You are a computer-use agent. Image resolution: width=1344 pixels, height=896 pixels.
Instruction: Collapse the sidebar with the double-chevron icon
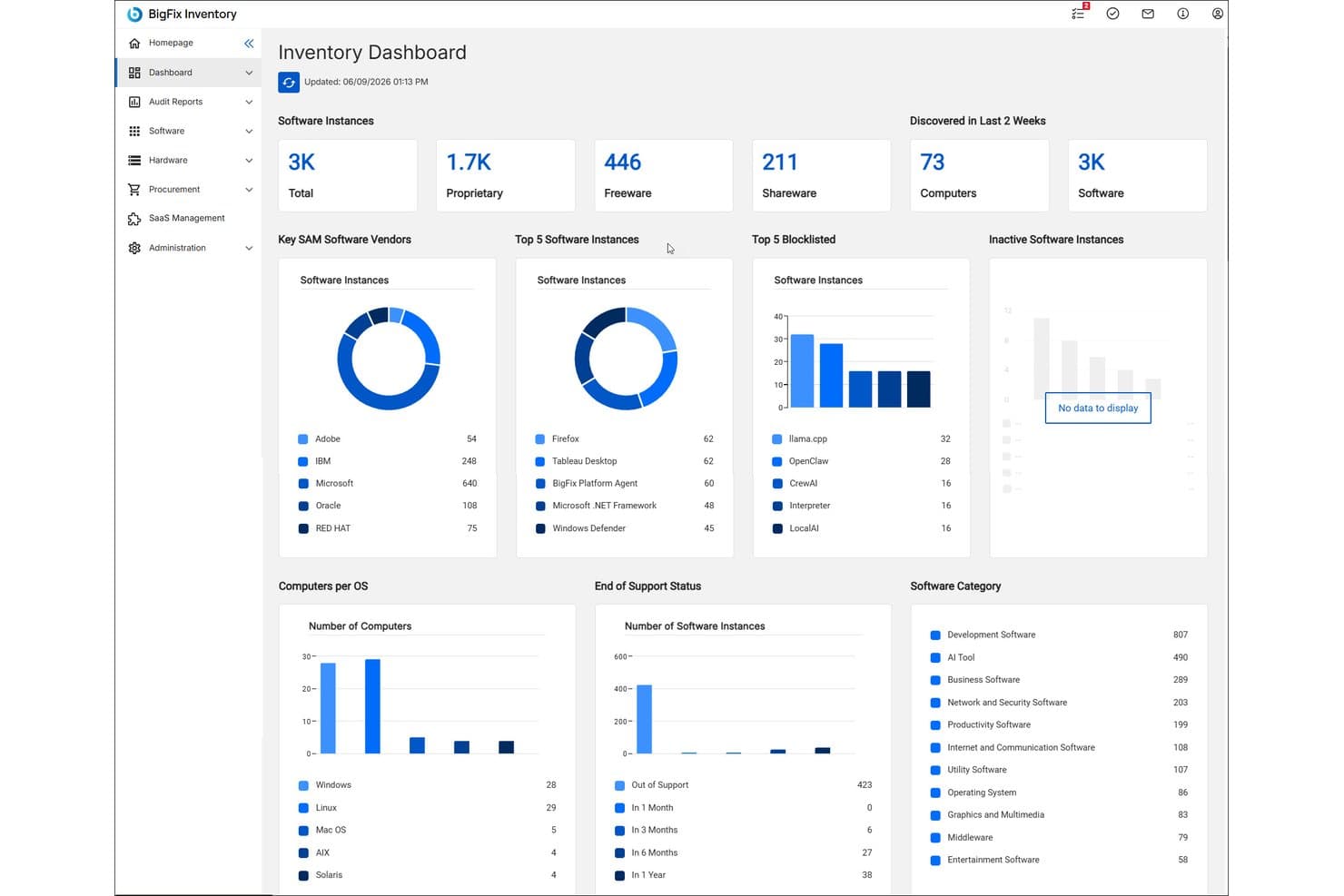click(249, 44)
